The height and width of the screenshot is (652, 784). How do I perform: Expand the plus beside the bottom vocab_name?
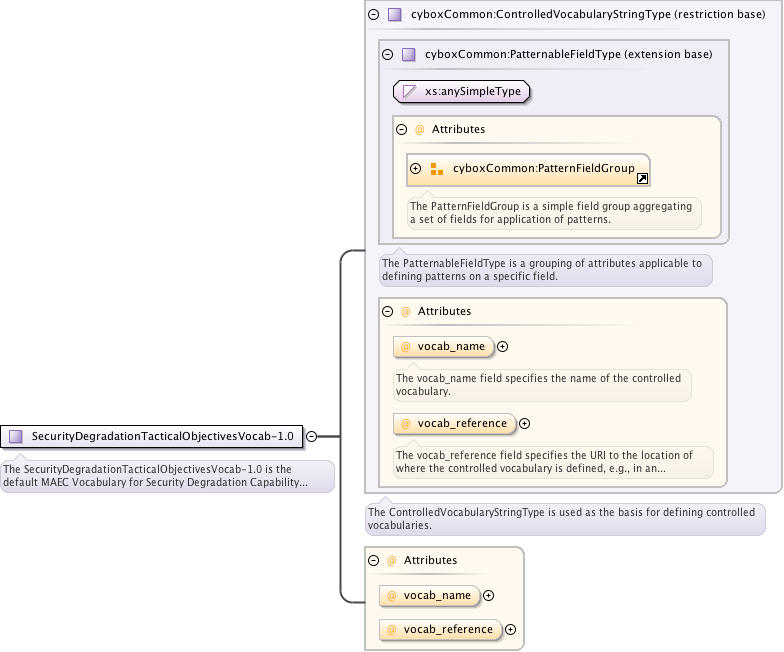489,596
